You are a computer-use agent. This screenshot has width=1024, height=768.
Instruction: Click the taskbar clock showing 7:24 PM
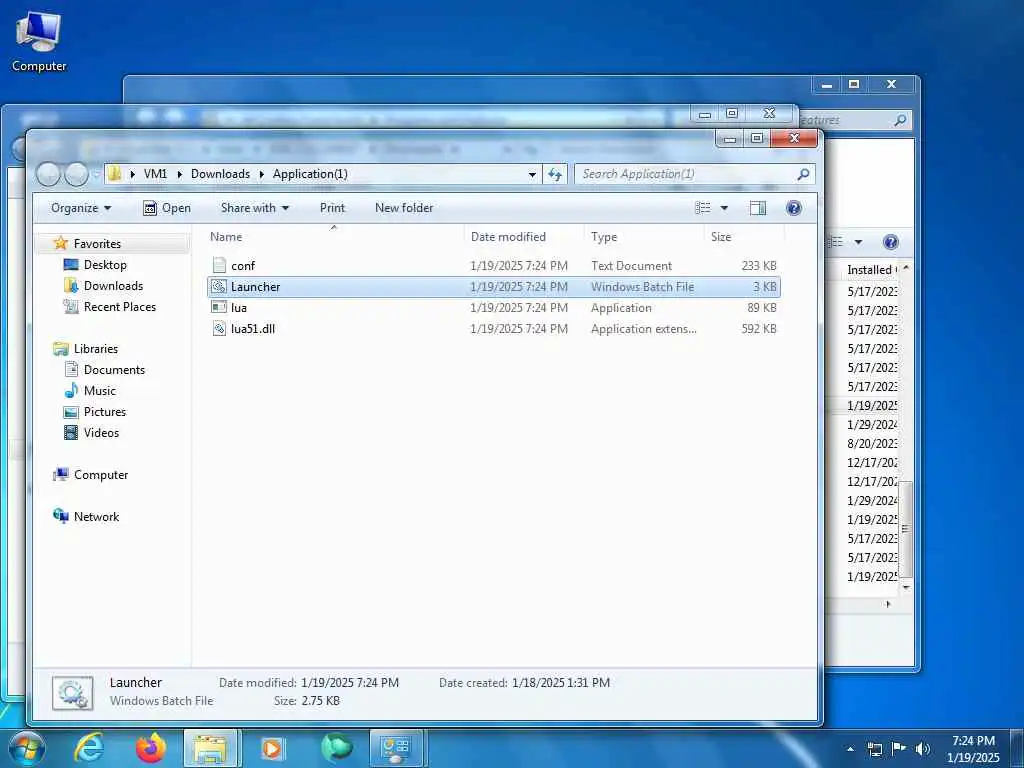click(x=973, y=749)
